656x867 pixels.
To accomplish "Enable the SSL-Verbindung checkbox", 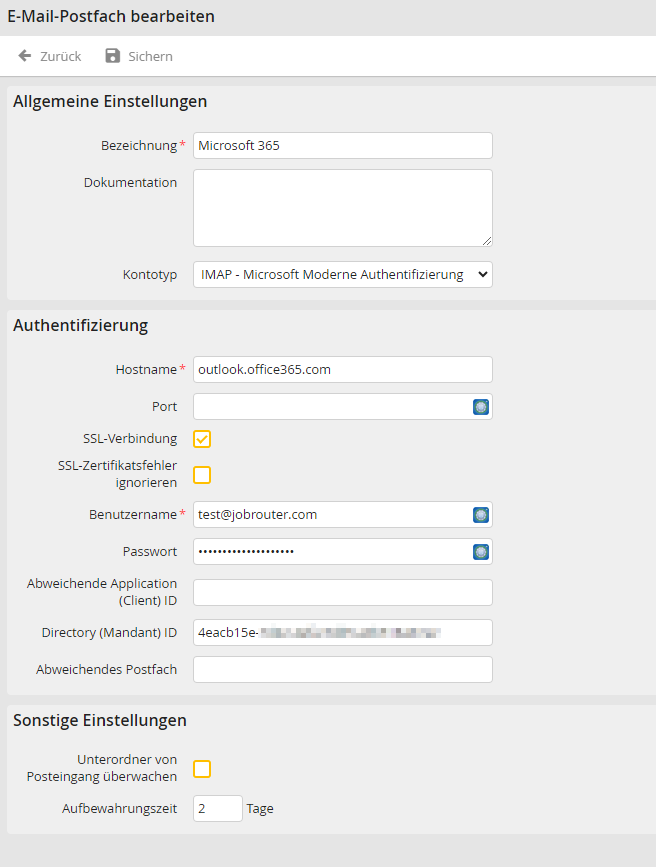I will pos(201,437).
